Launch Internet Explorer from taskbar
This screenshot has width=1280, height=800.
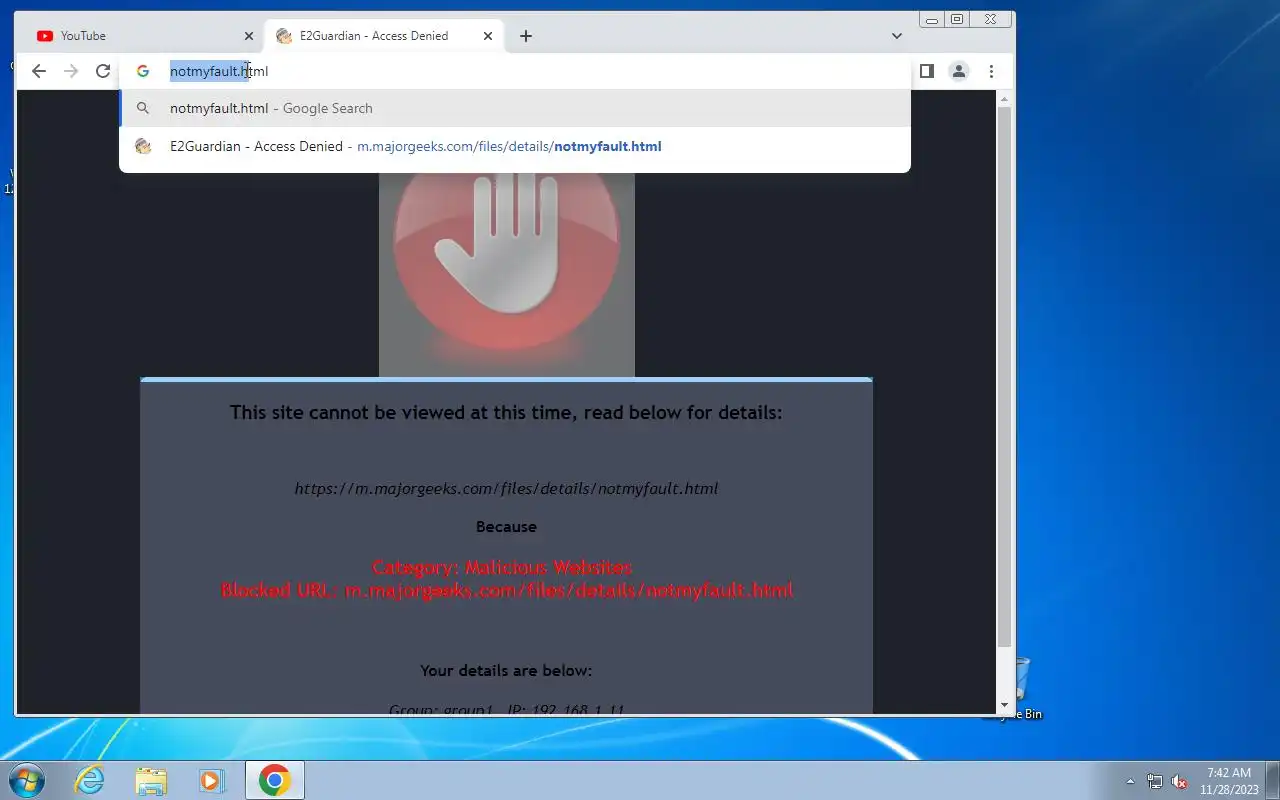(x=90, y=780)
